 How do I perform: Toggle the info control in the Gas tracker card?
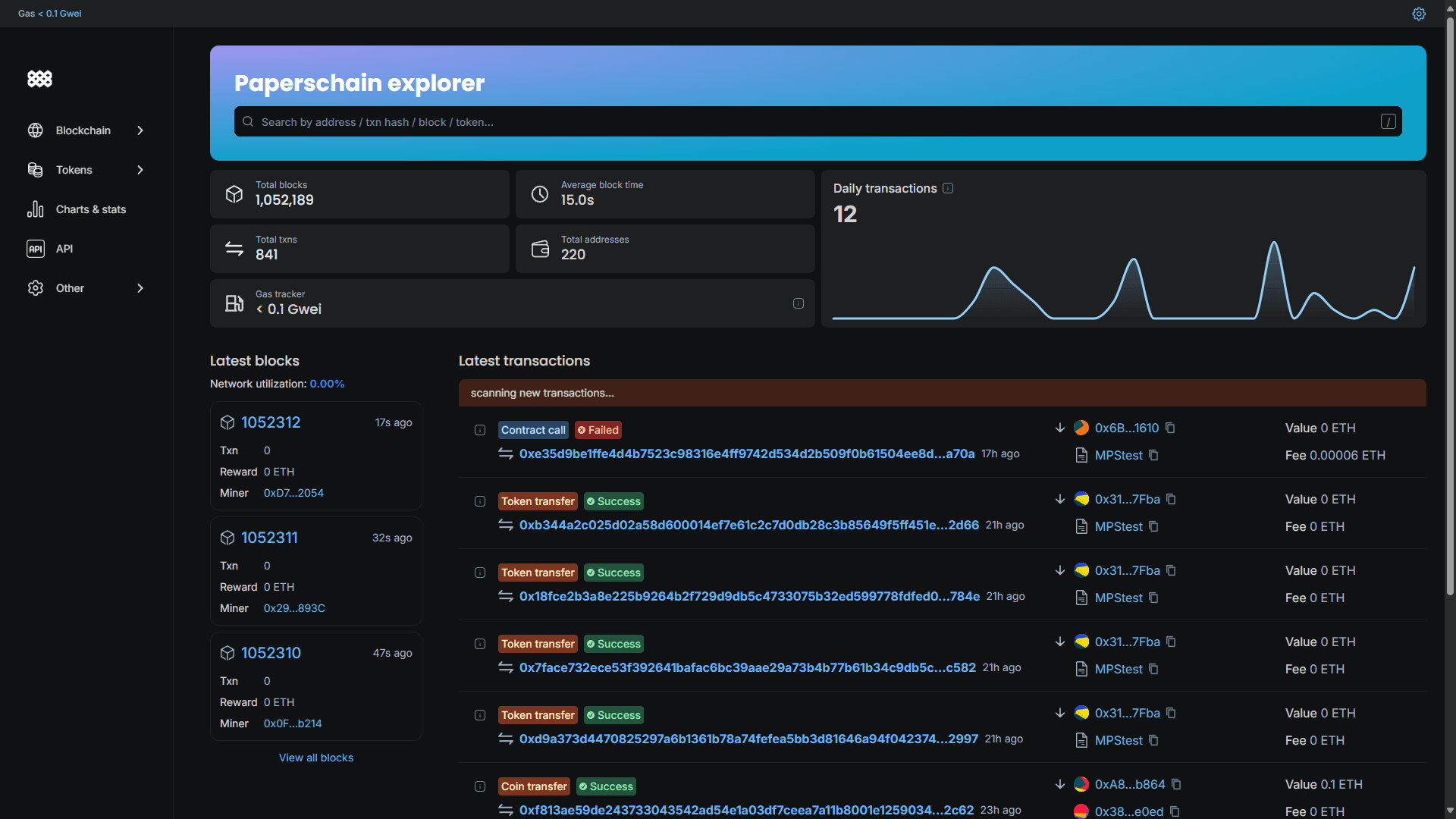[798, 303]
